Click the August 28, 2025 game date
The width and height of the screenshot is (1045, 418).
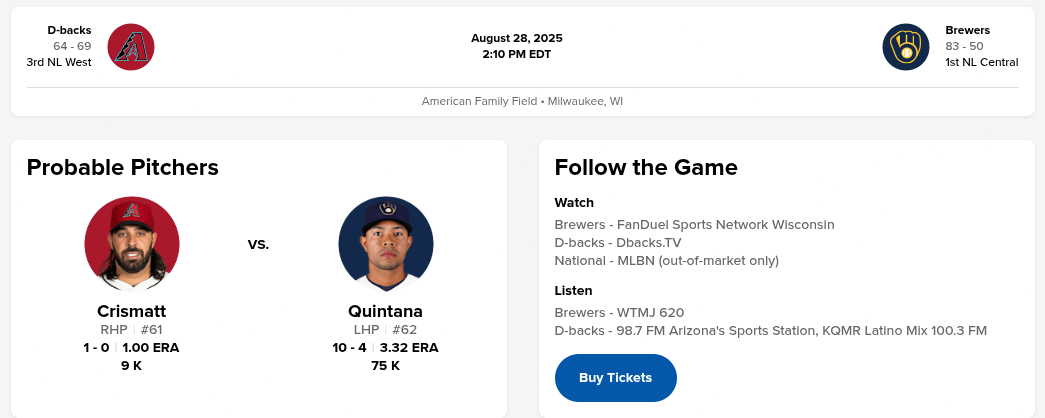coord(523,38)
